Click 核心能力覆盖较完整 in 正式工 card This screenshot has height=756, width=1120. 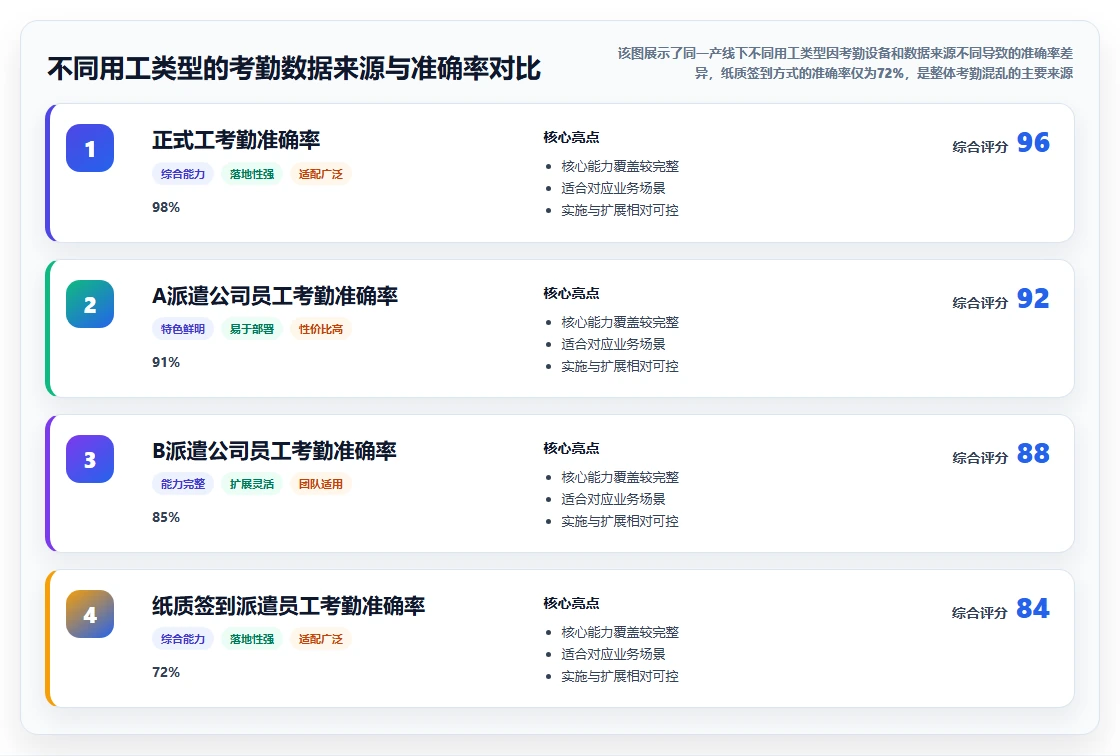(620, 166)
